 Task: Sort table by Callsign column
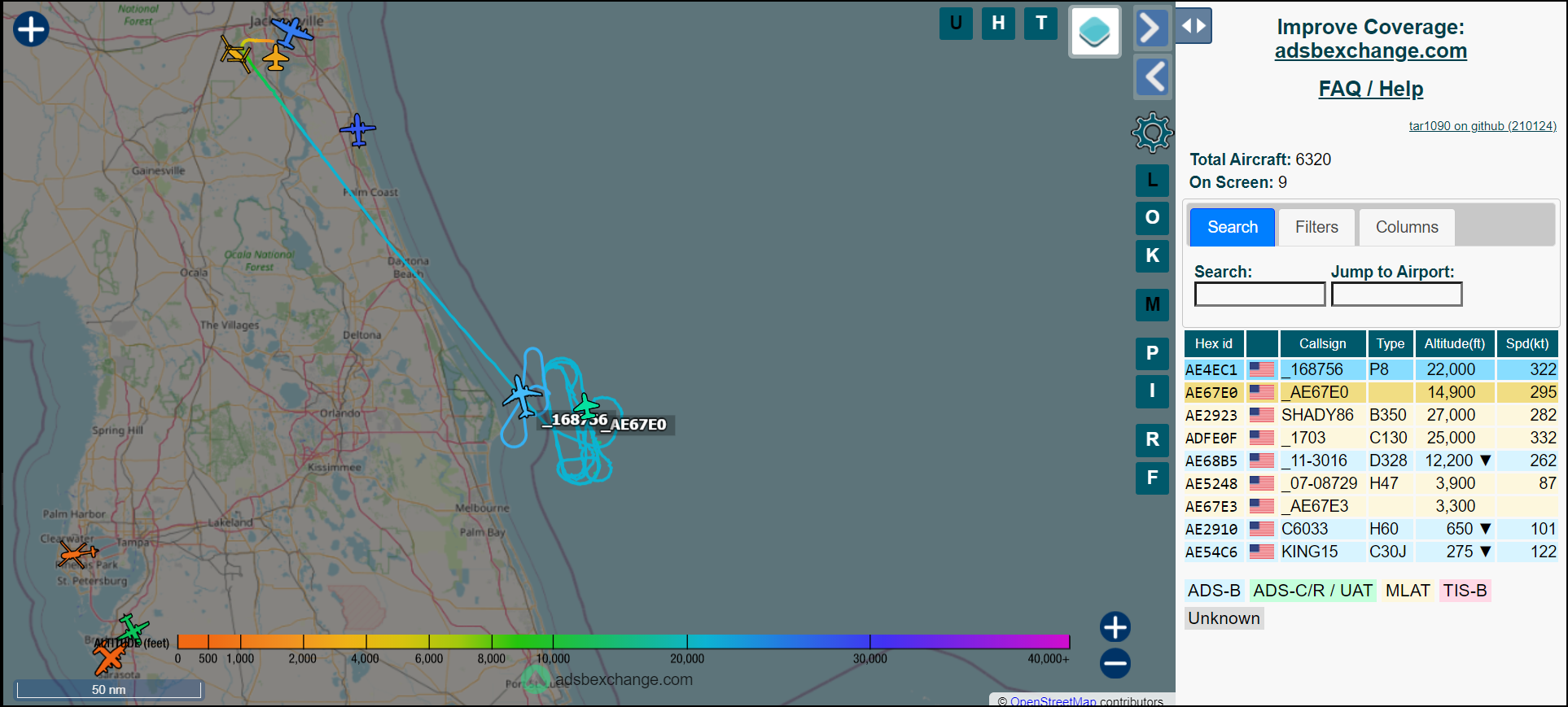(1322, 344)
